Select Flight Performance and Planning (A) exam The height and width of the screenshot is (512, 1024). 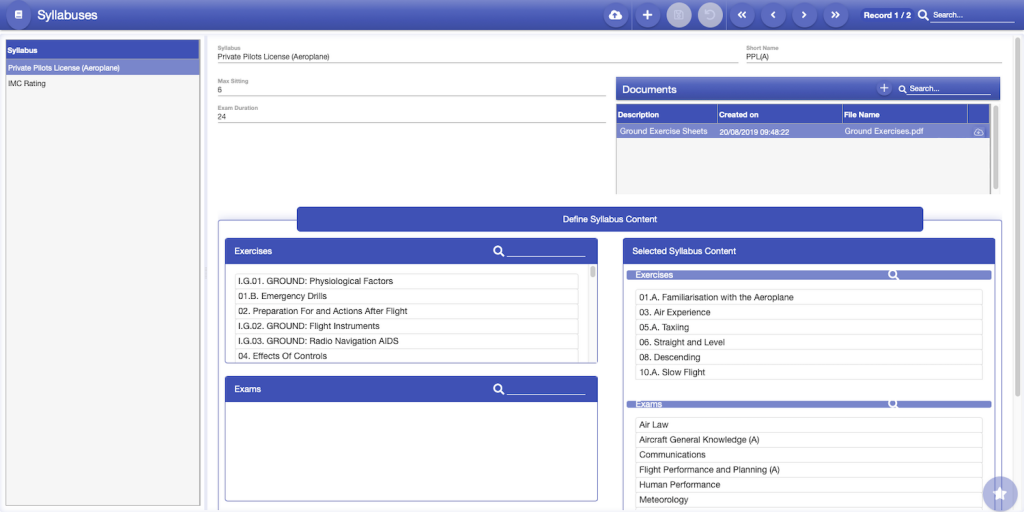(x=809, y=470)
